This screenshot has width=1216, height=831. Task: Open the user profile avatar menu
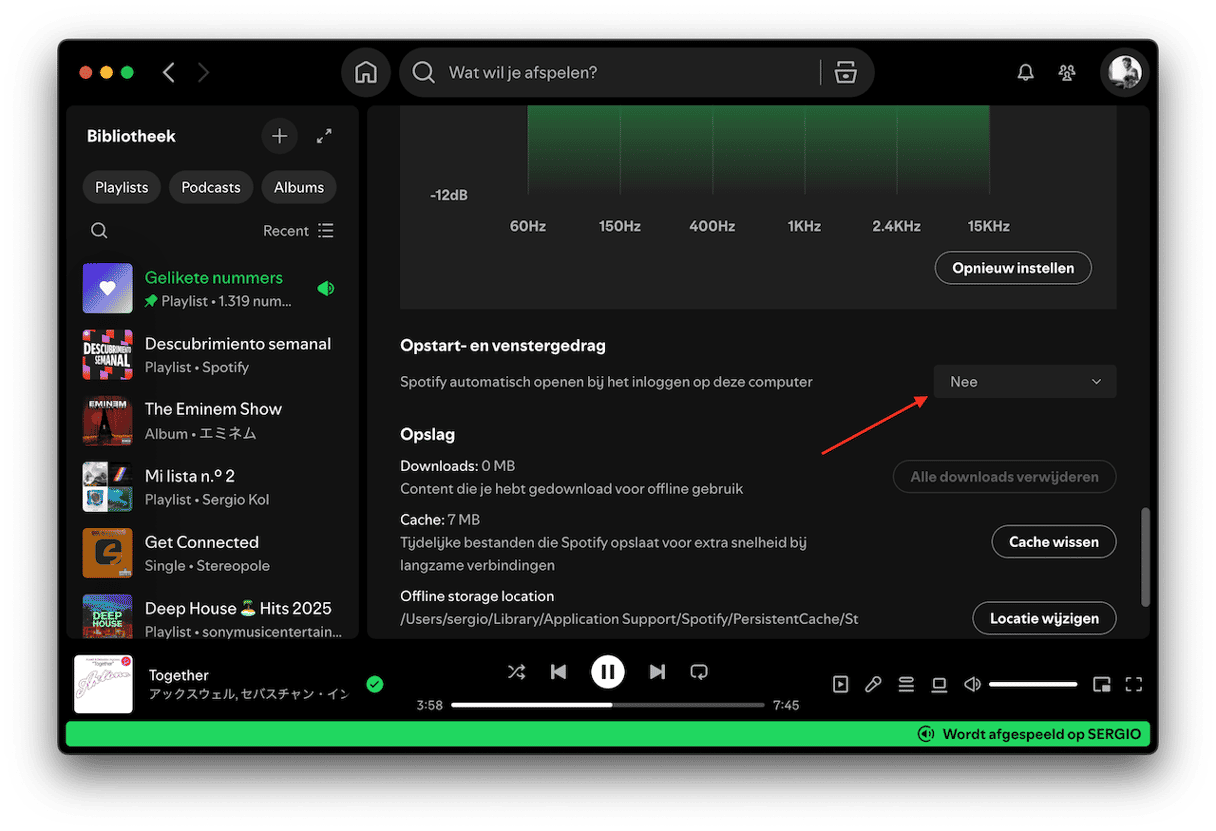(x=1124, y=73)
